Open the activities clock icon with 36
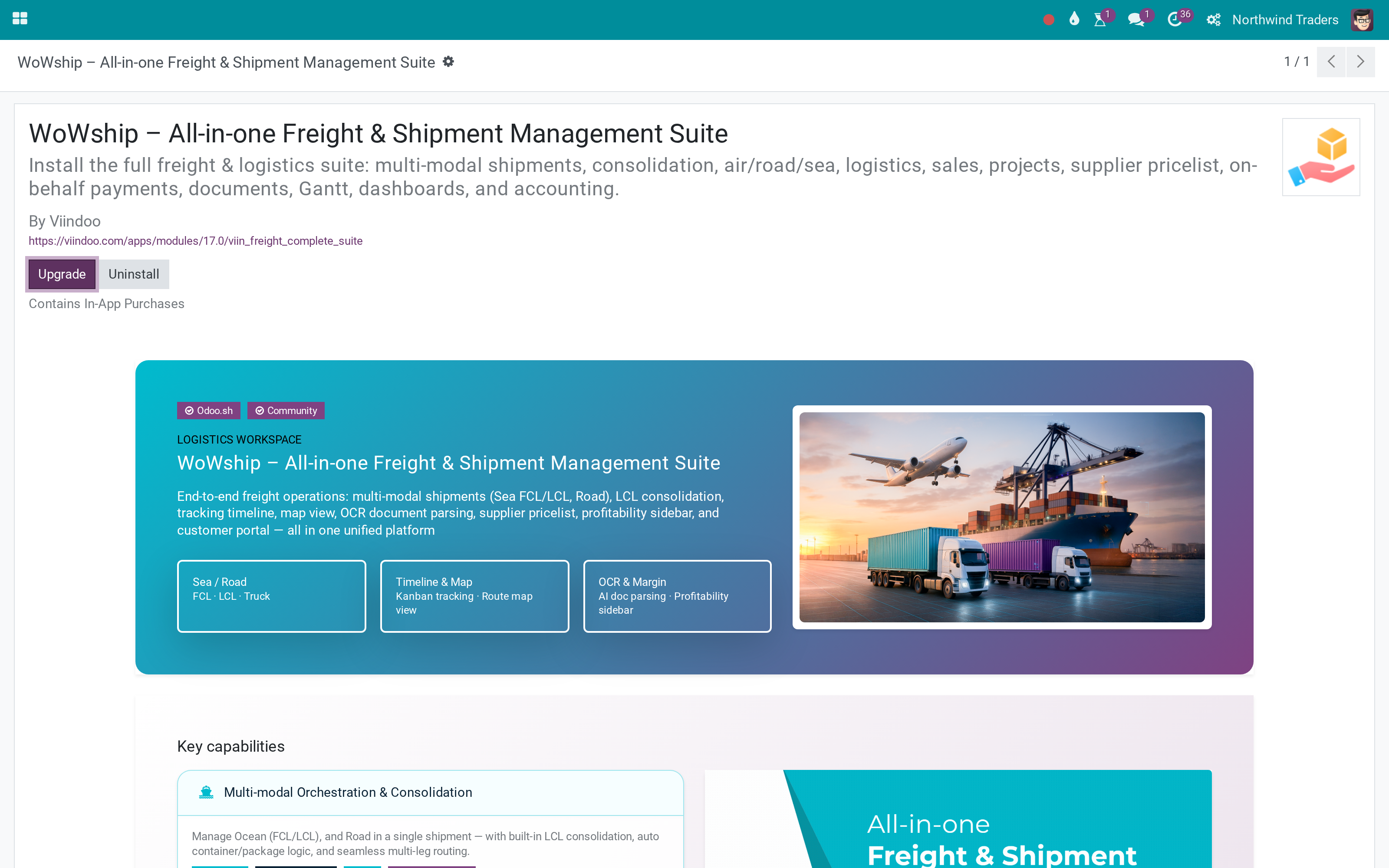 point(1175,20)
